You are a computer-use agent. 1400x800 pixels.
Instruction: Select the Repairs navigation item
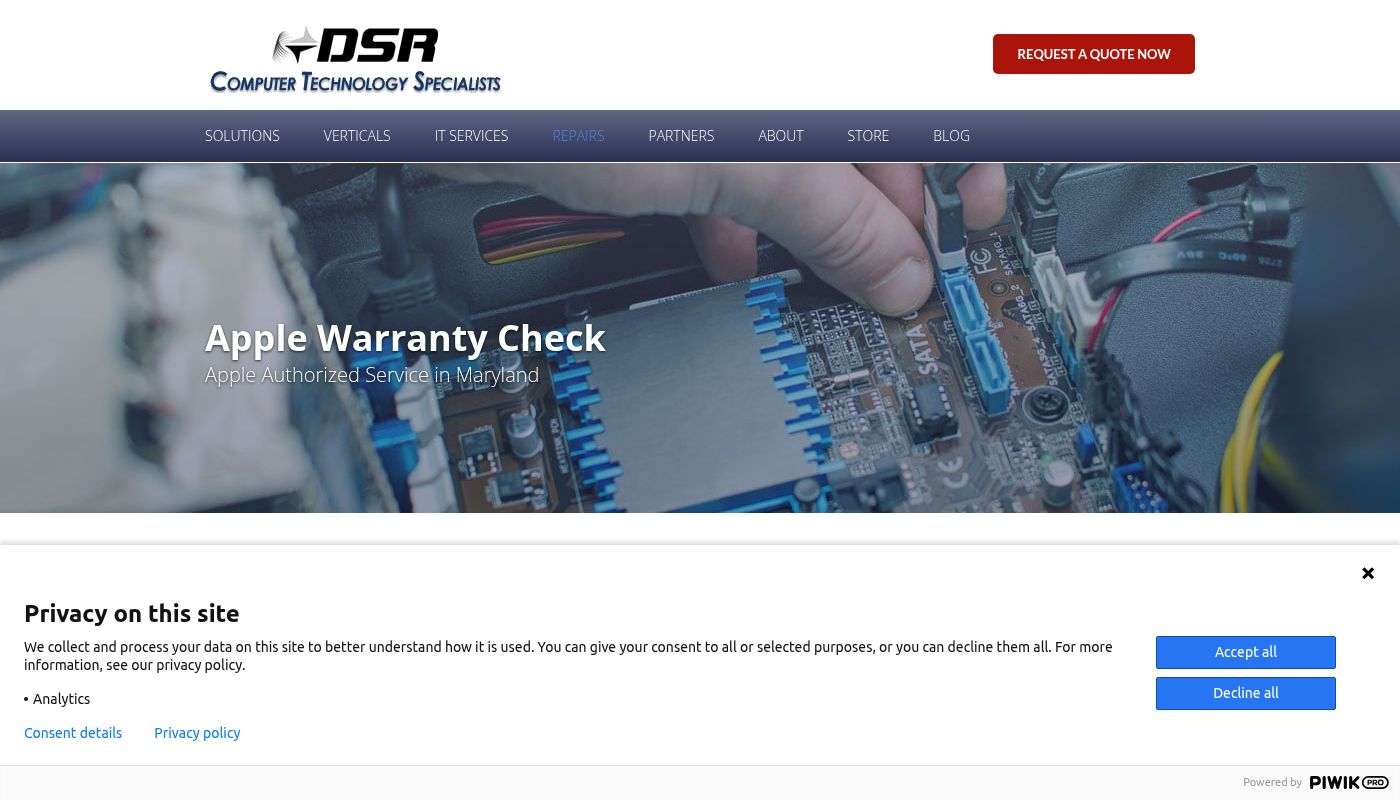578,136
